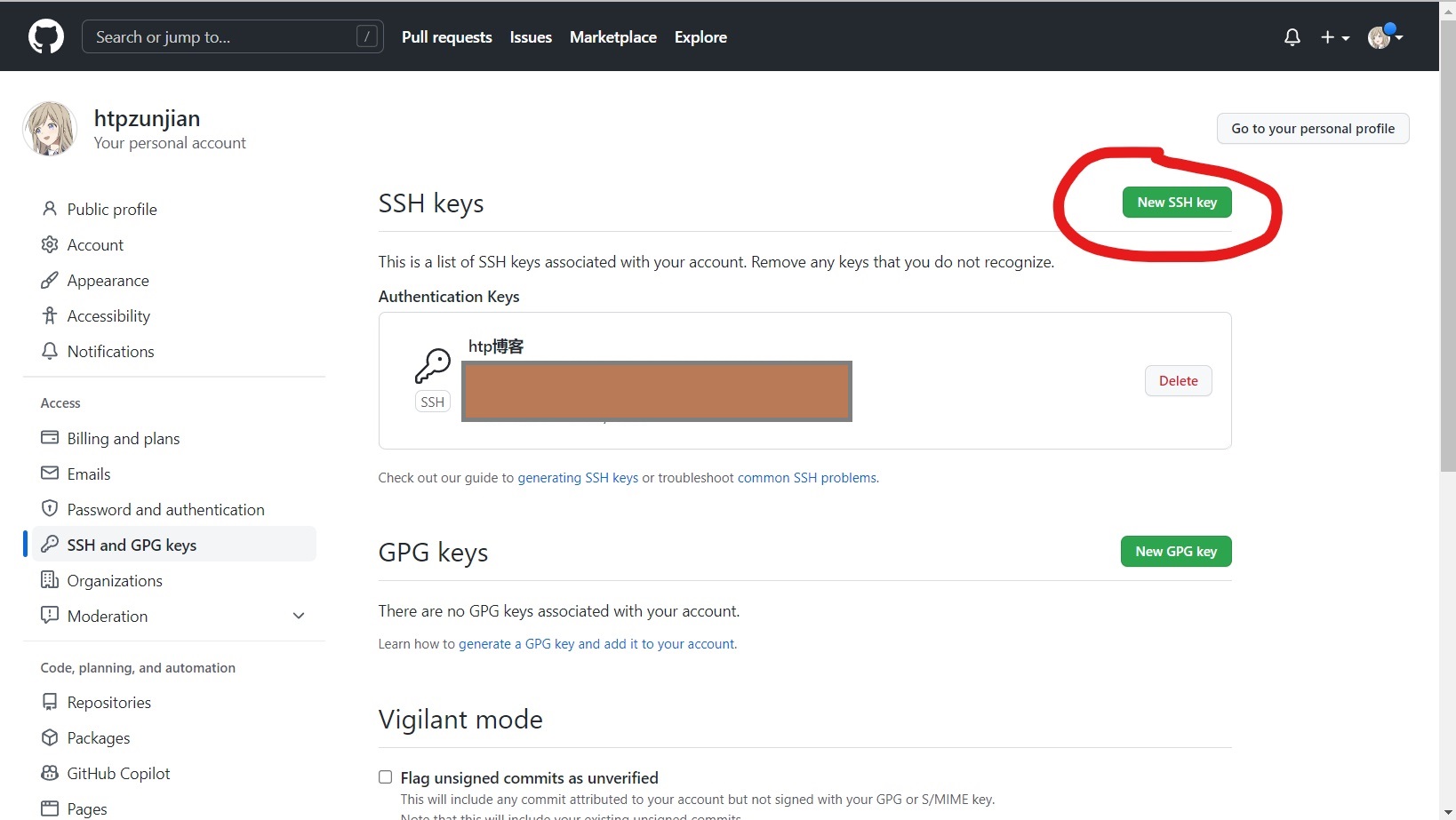The width and height of the screenshot is (1456, 820).
Task: Expand the Moderation section chevron
Action: click(x=299, y=616)
